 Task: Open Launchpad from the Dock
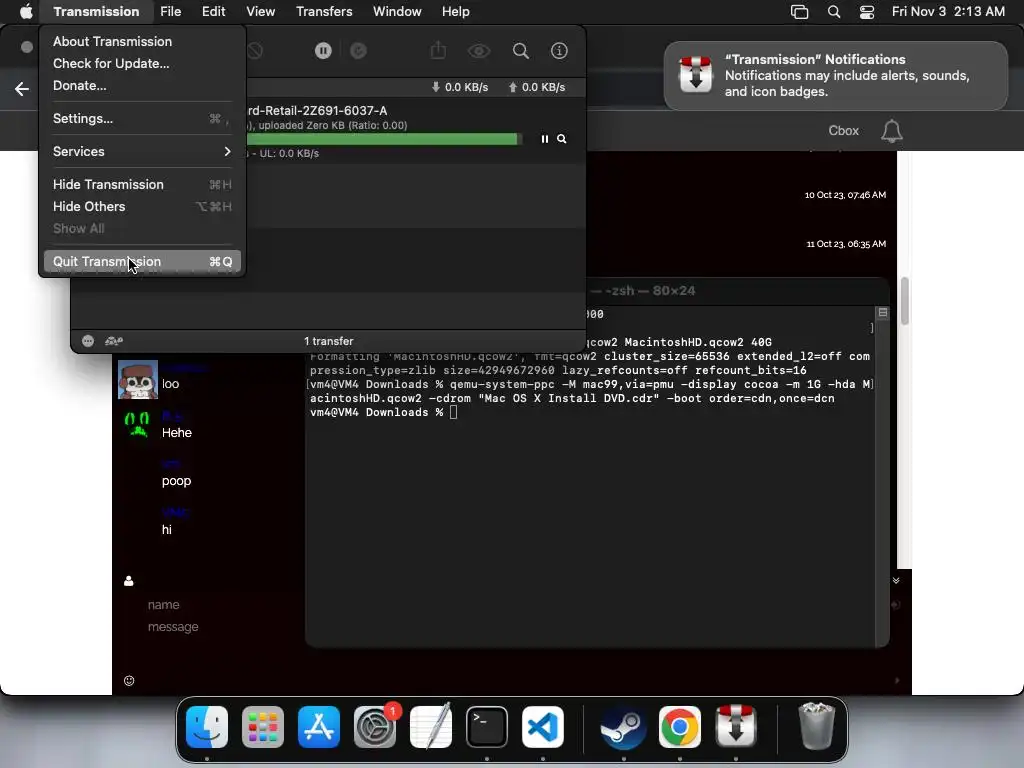pos(263,727)
